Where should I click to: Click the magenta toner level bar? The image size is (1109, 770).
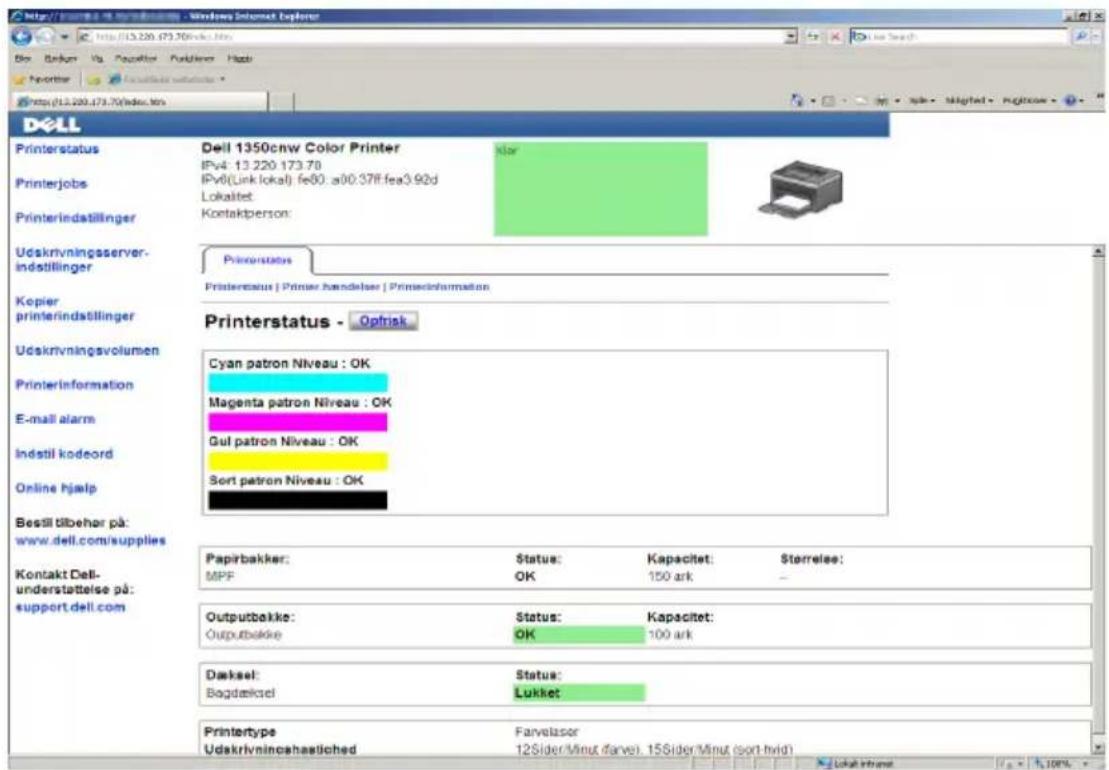[298, 422]
